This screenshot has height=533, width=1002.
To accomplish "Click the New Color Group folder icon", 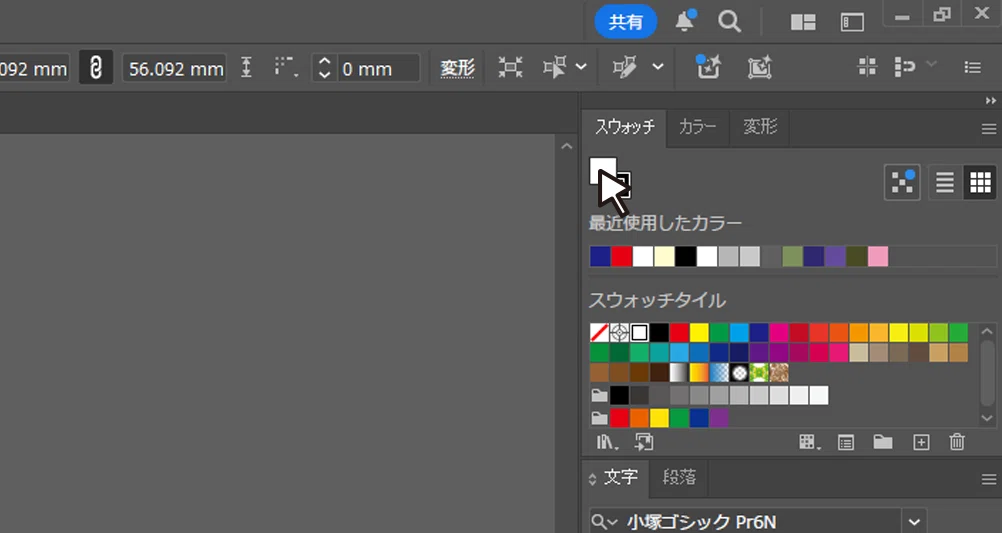I will click(x=883, y=442).
